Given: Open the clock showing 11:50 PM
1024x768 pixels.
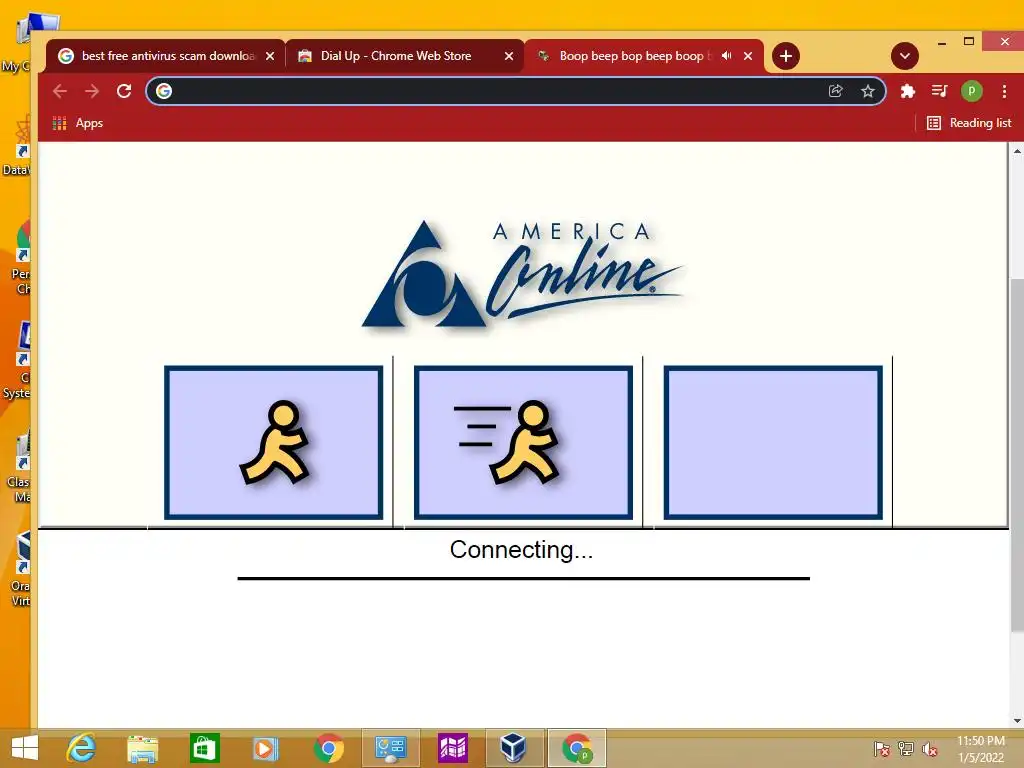Looking at the screenshot, I should click(981, 749).
